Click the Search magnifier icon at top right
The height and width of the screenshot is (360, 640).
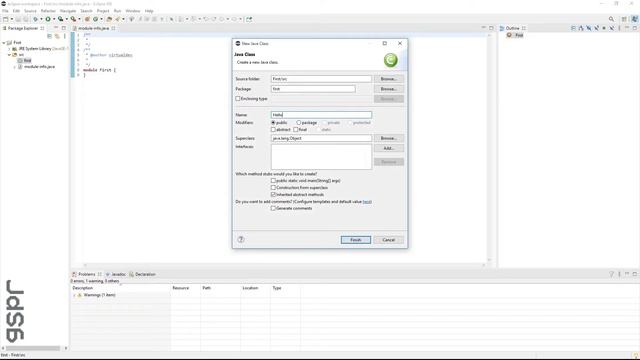611,19
